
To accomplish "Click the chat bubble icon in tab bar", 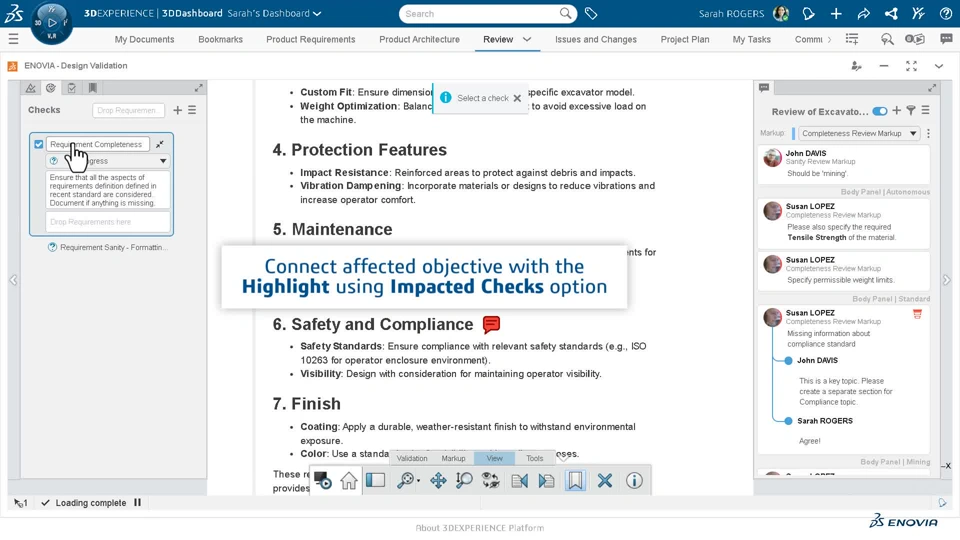I will pyautogui.click(x=947, y=39).
